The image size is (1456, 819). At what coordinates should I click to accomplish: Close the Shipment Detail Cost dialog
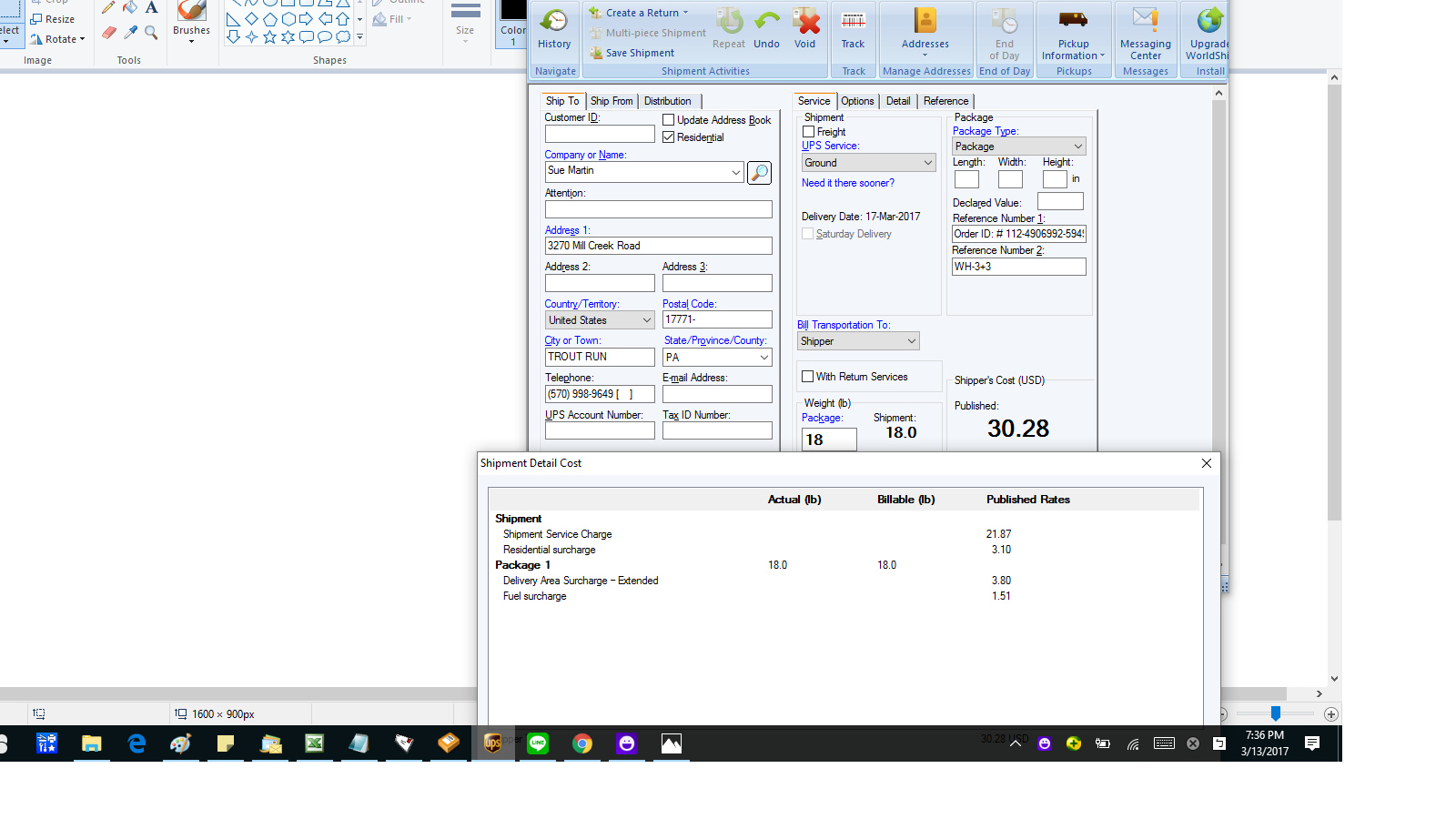(1206, 463)
